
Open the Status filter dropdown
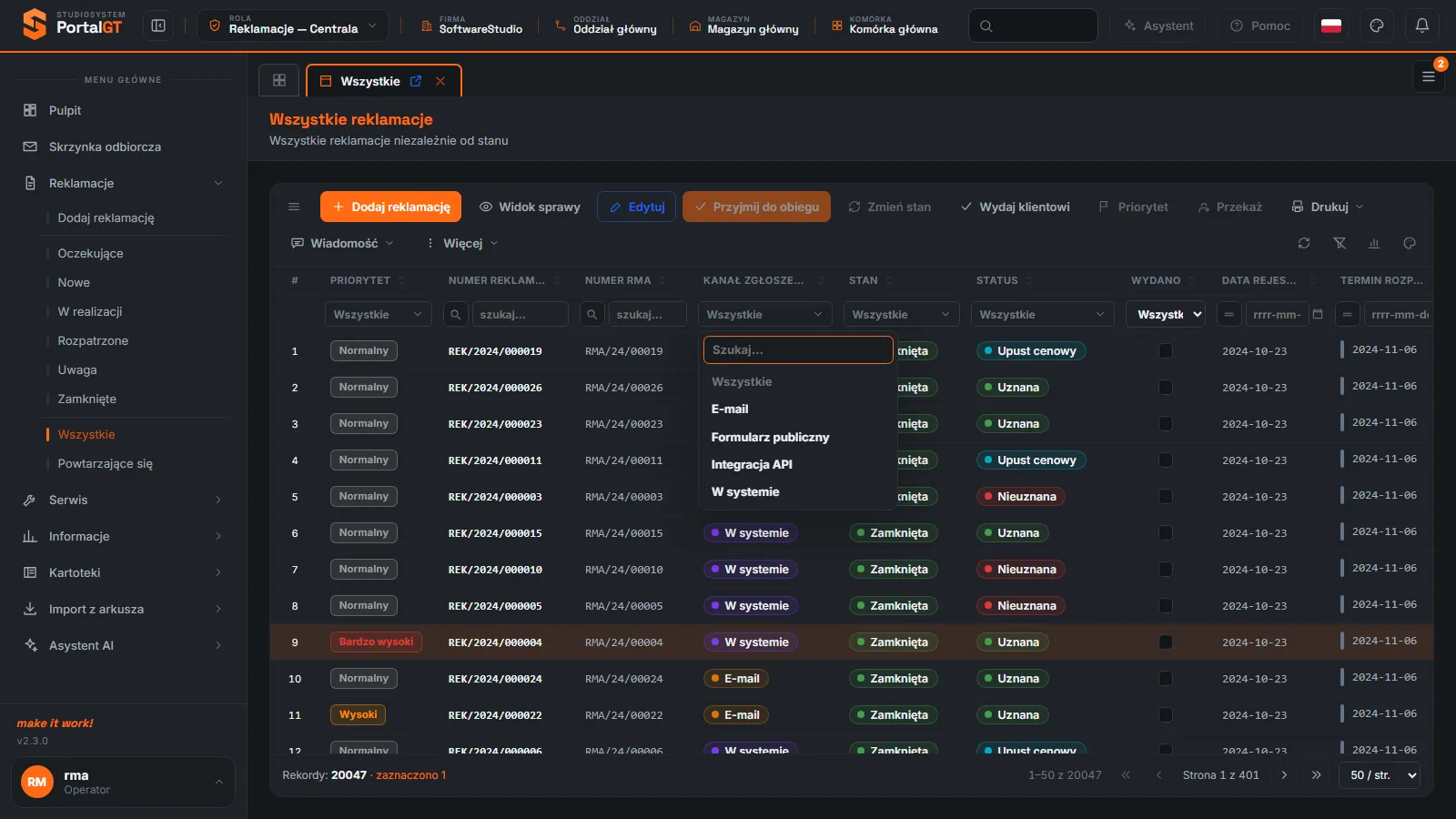1042,314
